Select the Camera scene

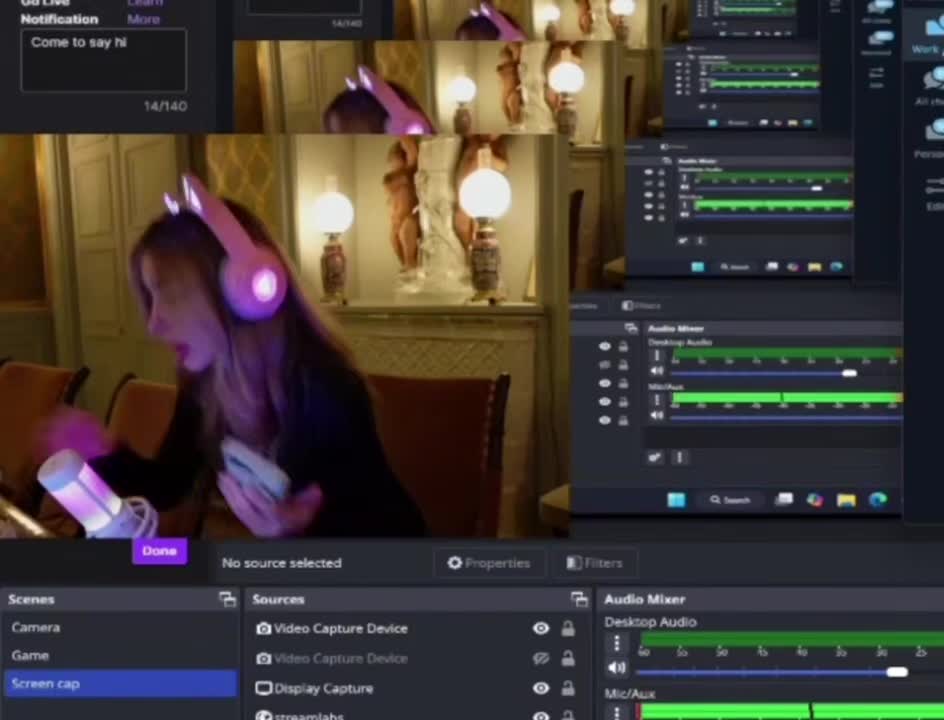pyautogui.click(x=120, y=627)
